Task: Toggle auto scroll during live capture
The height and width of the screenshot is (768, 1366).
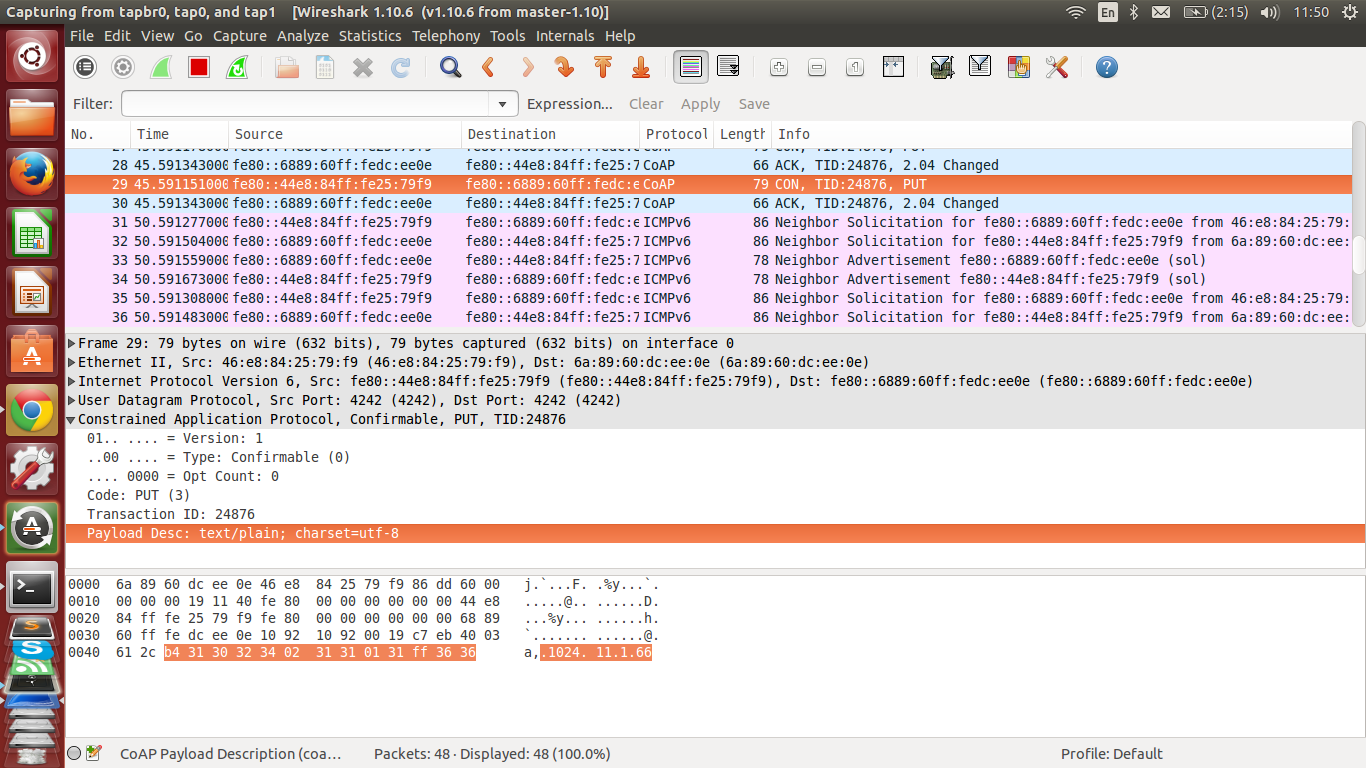Action: tap(729, 67)
